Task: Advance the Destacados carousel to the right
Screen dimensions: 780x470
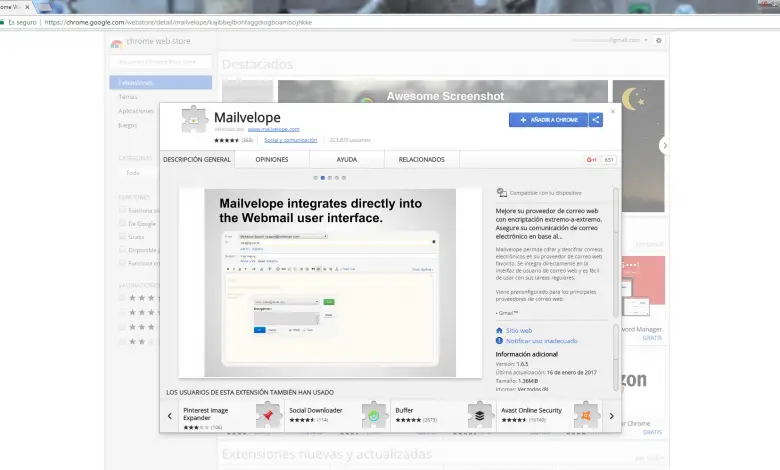Action: pyautogui.click(x=665, y=146)
